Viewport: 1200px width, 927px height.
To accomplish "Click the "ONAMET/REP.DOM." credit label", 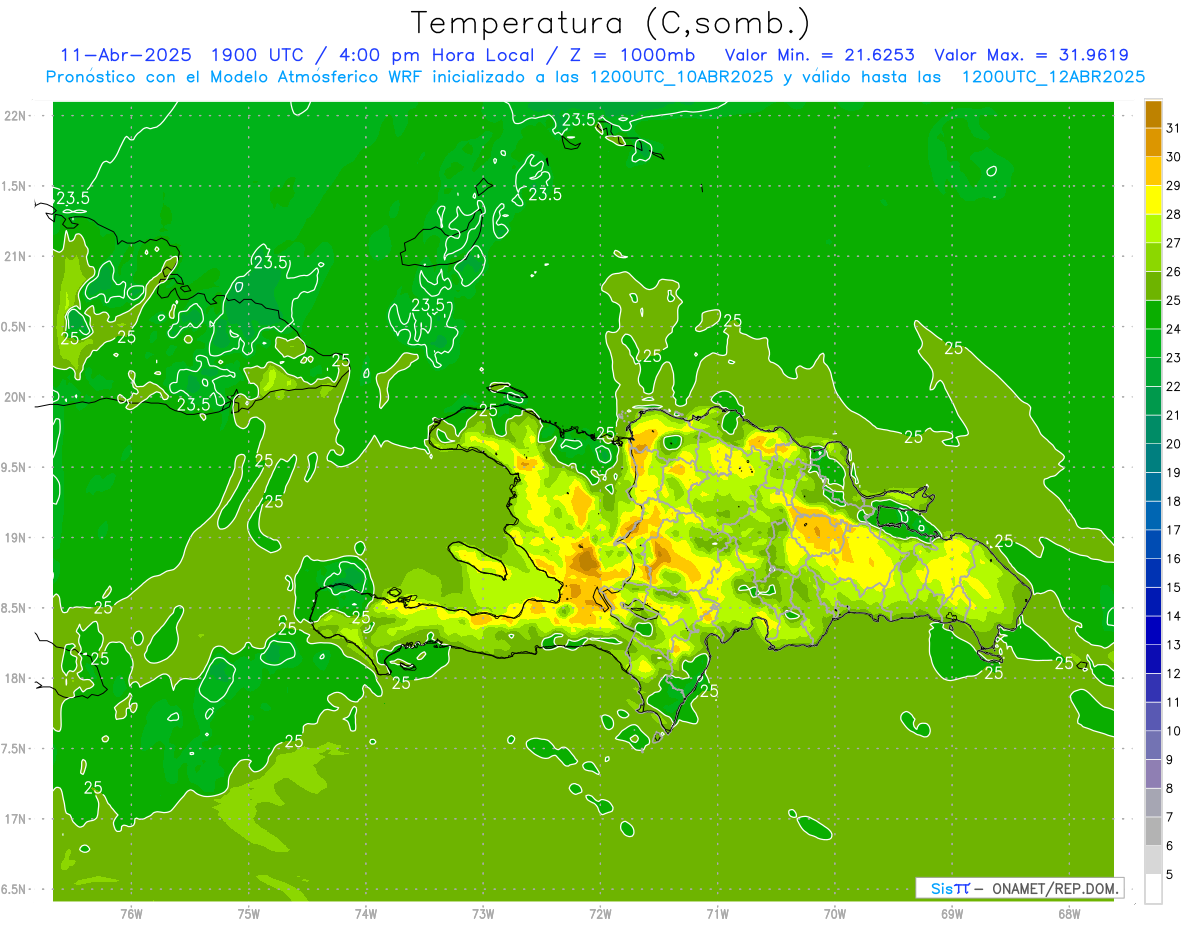I will tap(1054, 888).
